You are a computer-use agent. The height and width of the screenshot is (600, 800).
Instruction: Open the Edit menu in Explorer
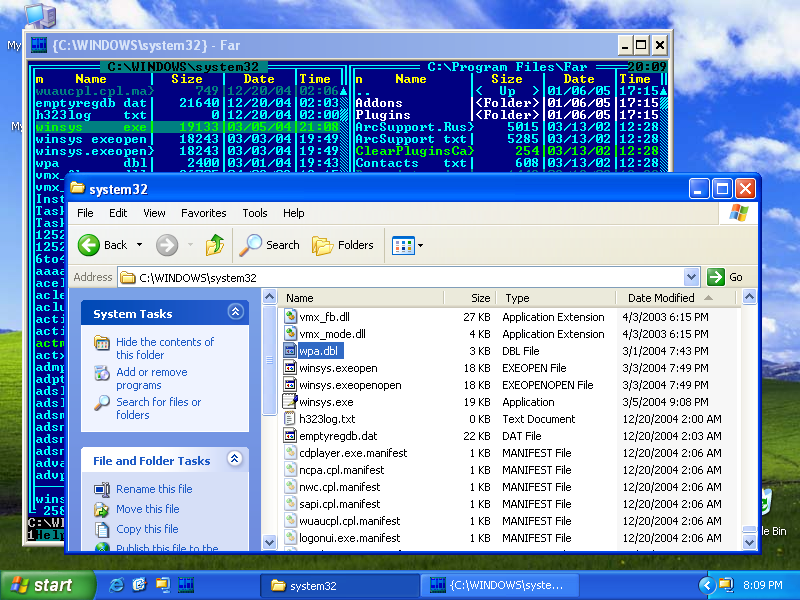click(118, 213)
